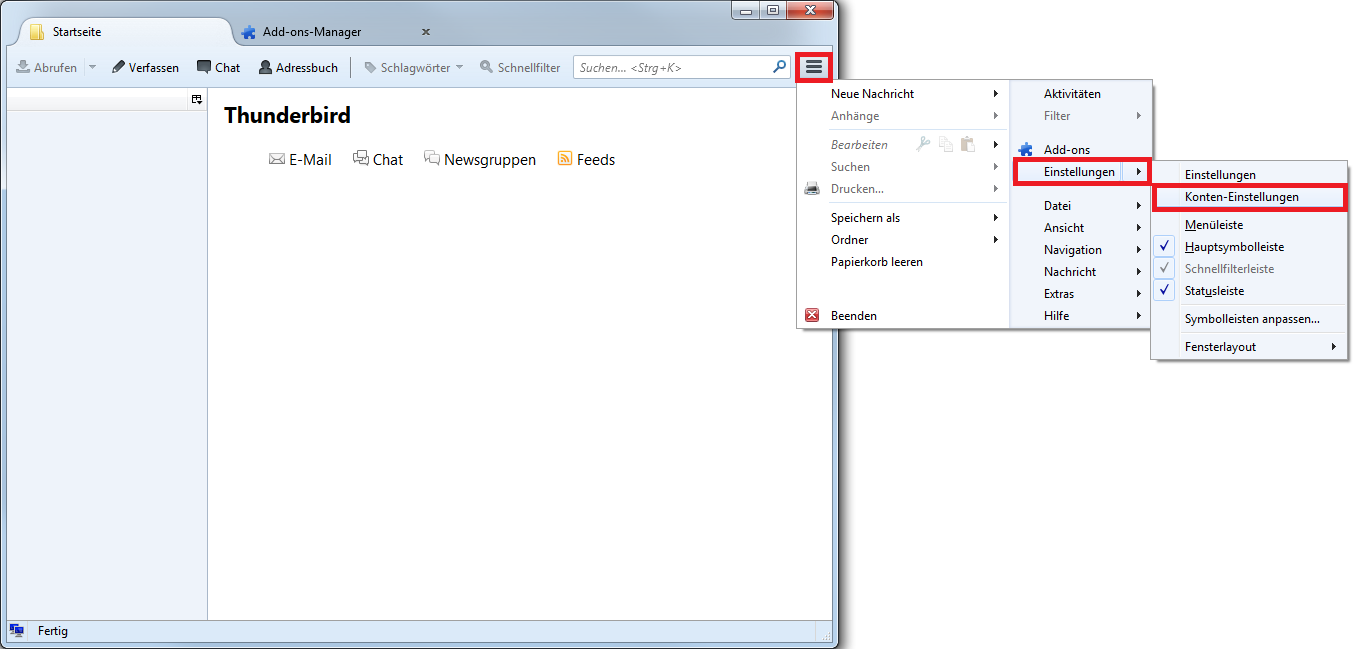Select Konten-Einstellungen menu entry
This screenshot has width=1353, height=649.
tap(1241, 197)
